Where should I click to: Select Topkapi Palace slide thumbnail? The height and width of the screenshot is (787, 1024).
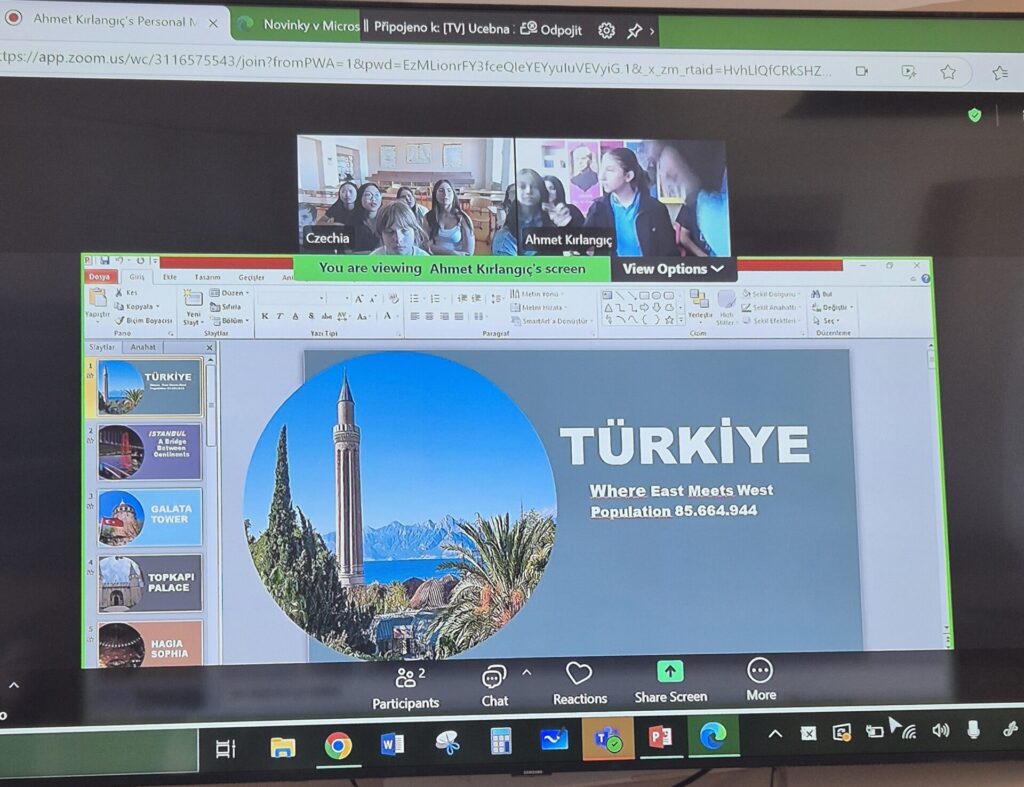click(x=150, y=583)
